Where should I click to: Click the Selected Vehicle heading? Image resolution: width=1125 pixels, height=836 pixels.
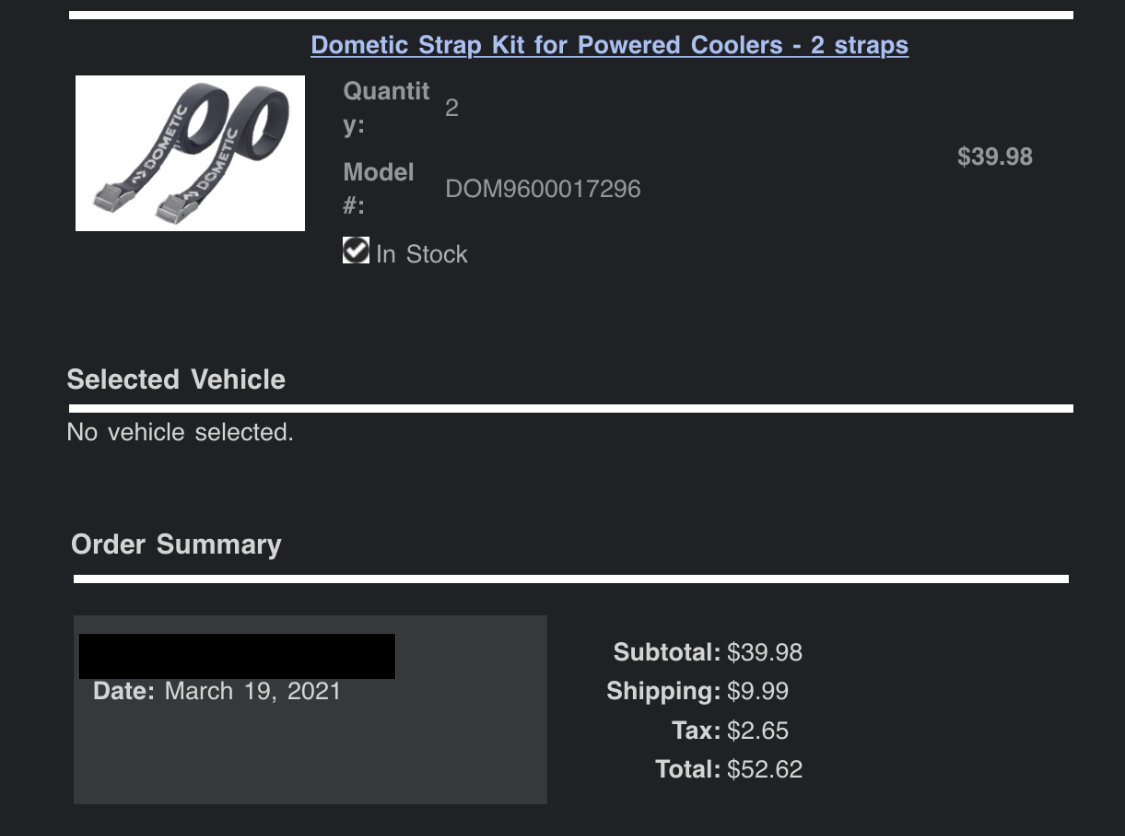(x=176, y=380)
